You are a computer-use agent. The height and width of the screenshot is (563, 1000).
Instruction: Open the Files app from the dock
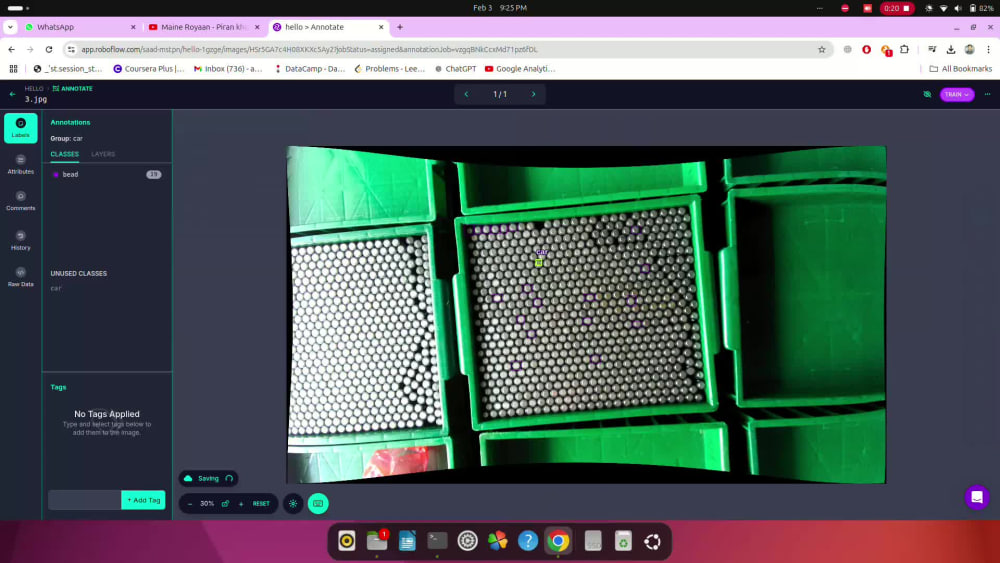point(377,541)
